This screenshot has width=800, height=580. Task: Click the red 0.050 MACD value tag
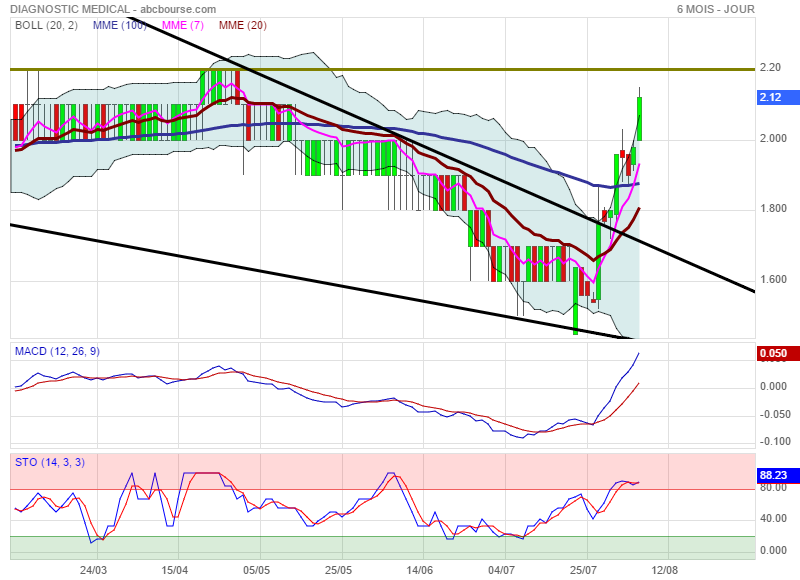[778, 354]
